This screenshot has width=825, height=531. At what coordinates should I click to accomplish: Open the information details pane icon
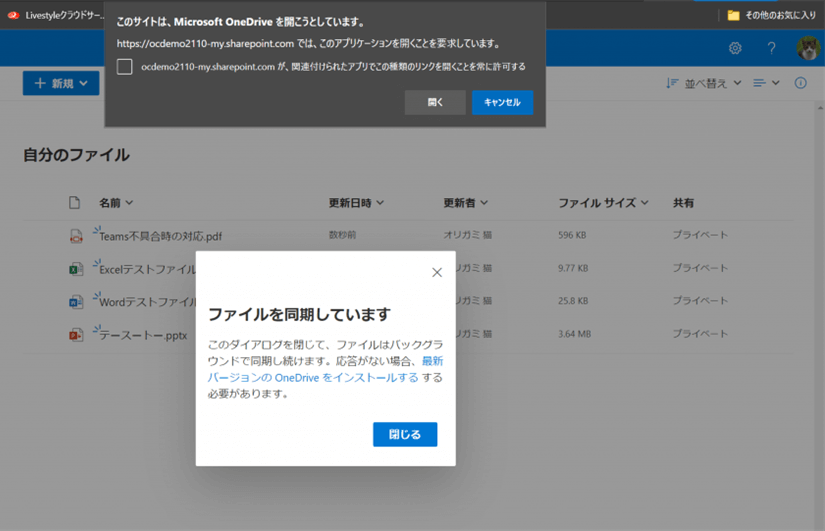(x=801, y=83)
